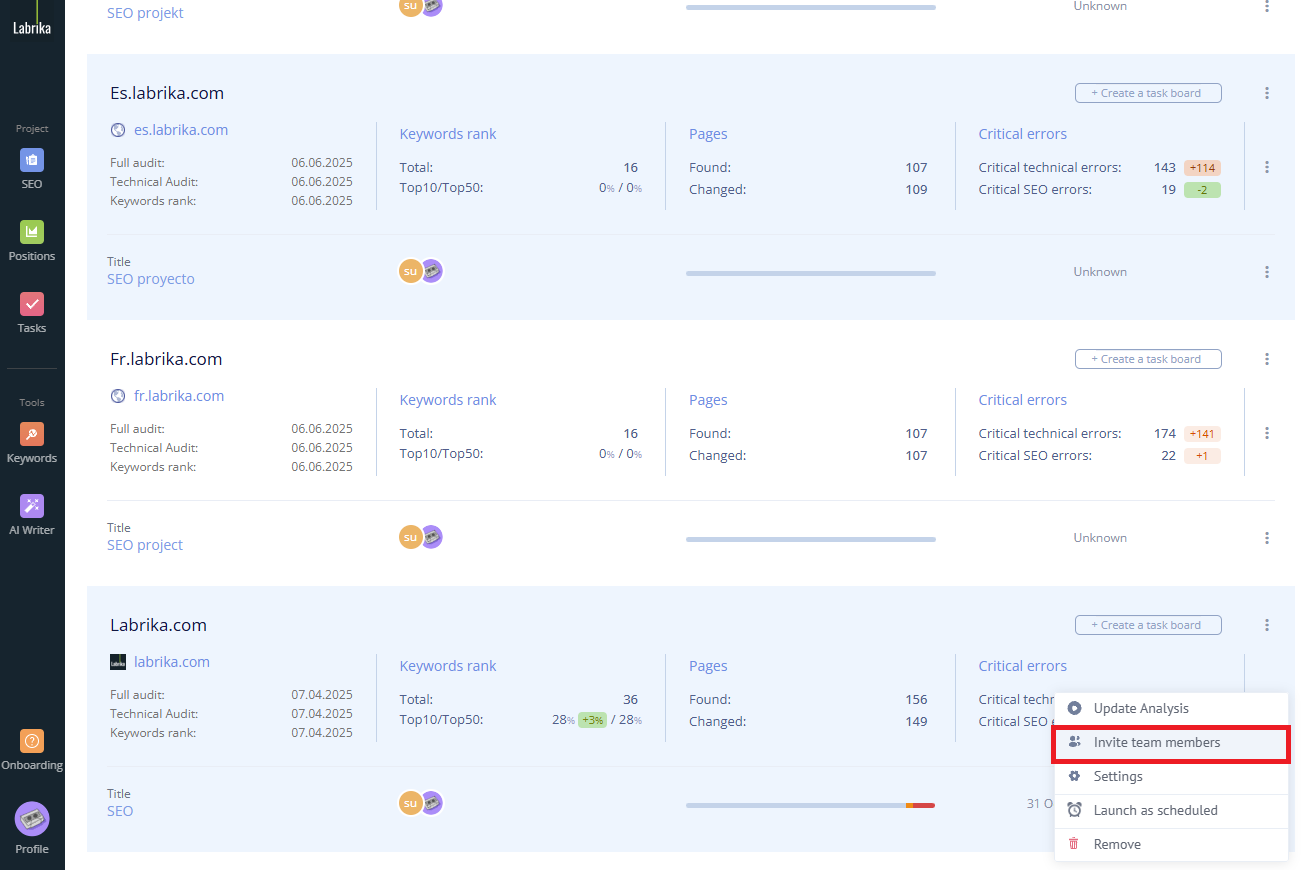Click the 174 critical technical errors value
Screen dimensions: 1314x870
click(1165, 434)
